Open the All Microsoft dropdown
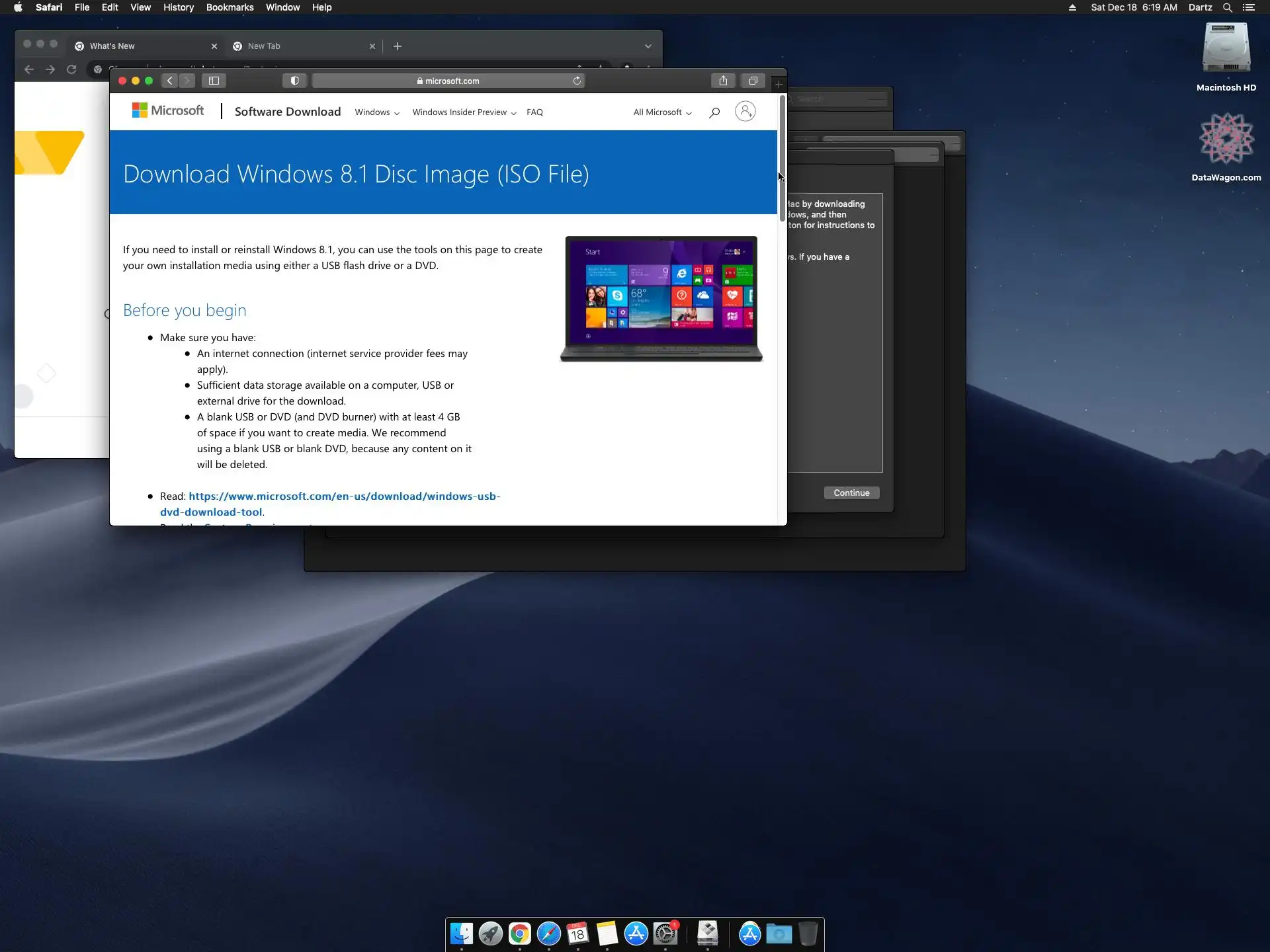1270x952 pixels. [662, 112]
